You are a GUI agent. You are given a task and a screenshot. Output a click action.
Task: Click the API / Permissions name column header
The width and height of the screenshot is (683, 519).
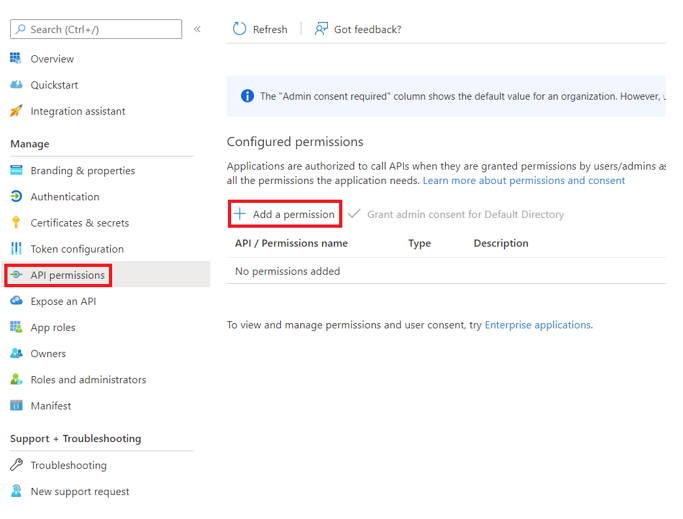291,243
